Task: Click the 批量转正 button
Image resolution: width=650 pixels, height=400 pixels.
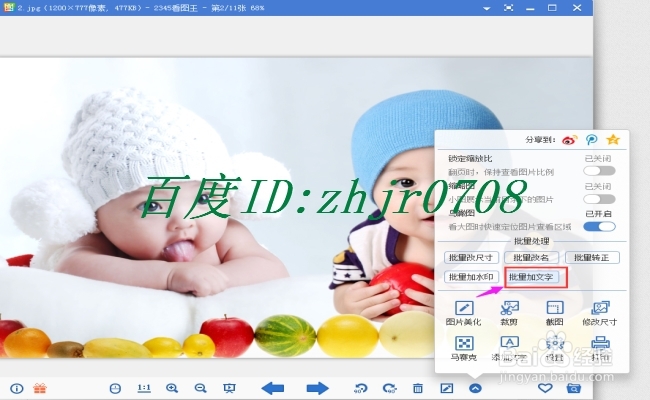Action: 592,257
